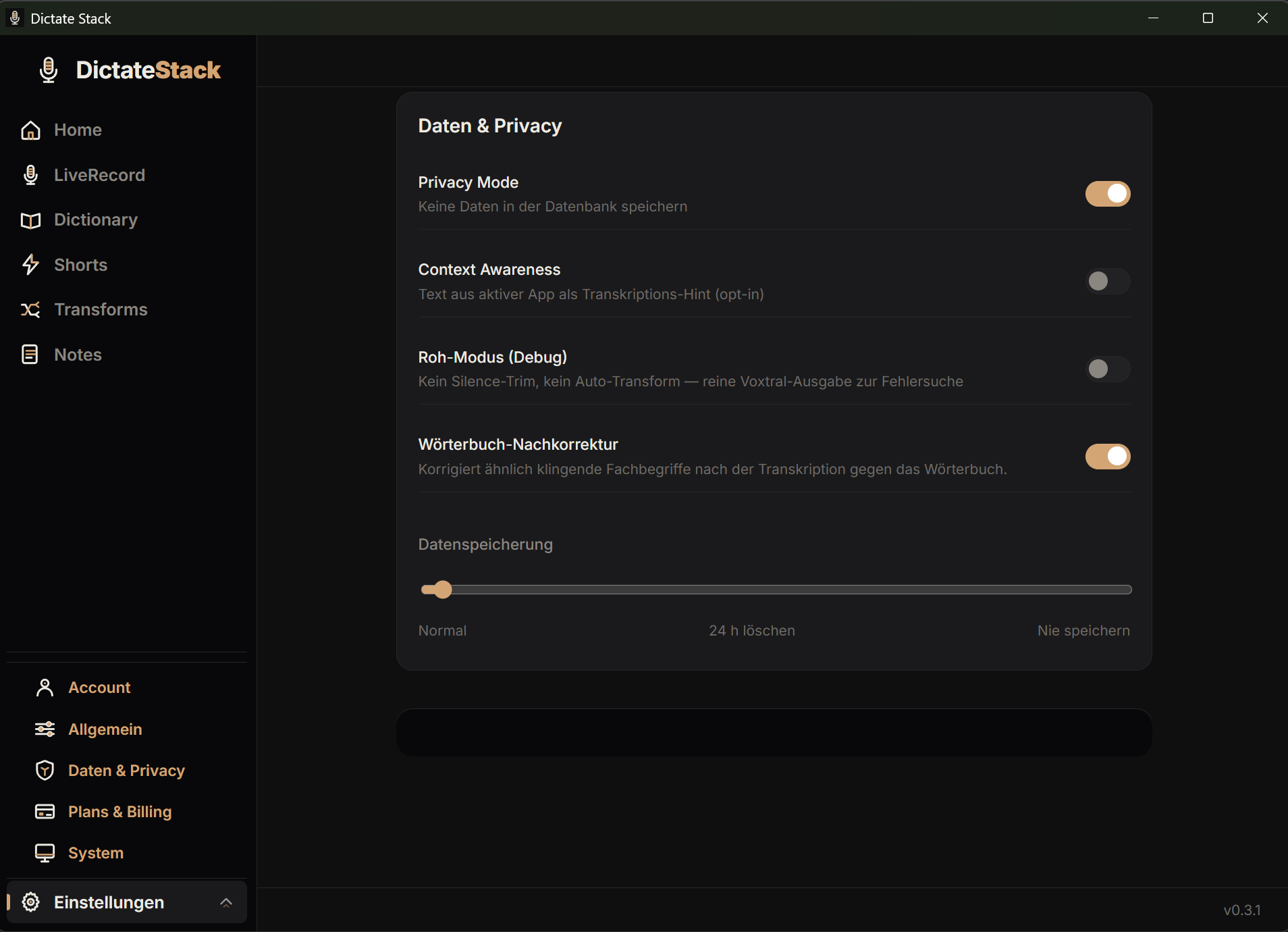Click the Allgemein sliders icon
The width and height of the screenshot is (1288, 932).
coord(45,729)
